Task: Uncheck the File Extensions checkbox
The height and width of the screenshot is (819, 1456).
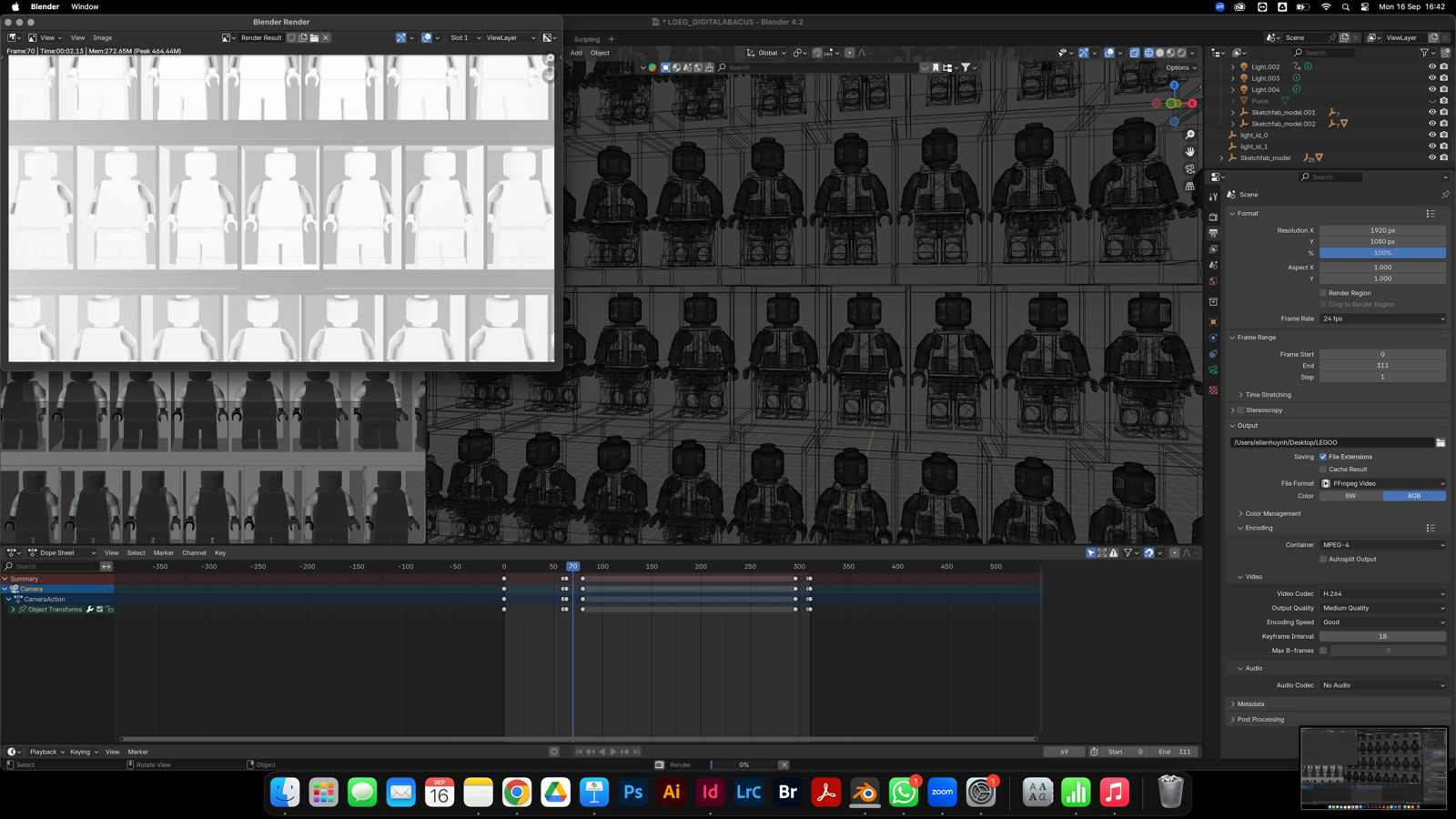Action: [x=1323, y=457]
